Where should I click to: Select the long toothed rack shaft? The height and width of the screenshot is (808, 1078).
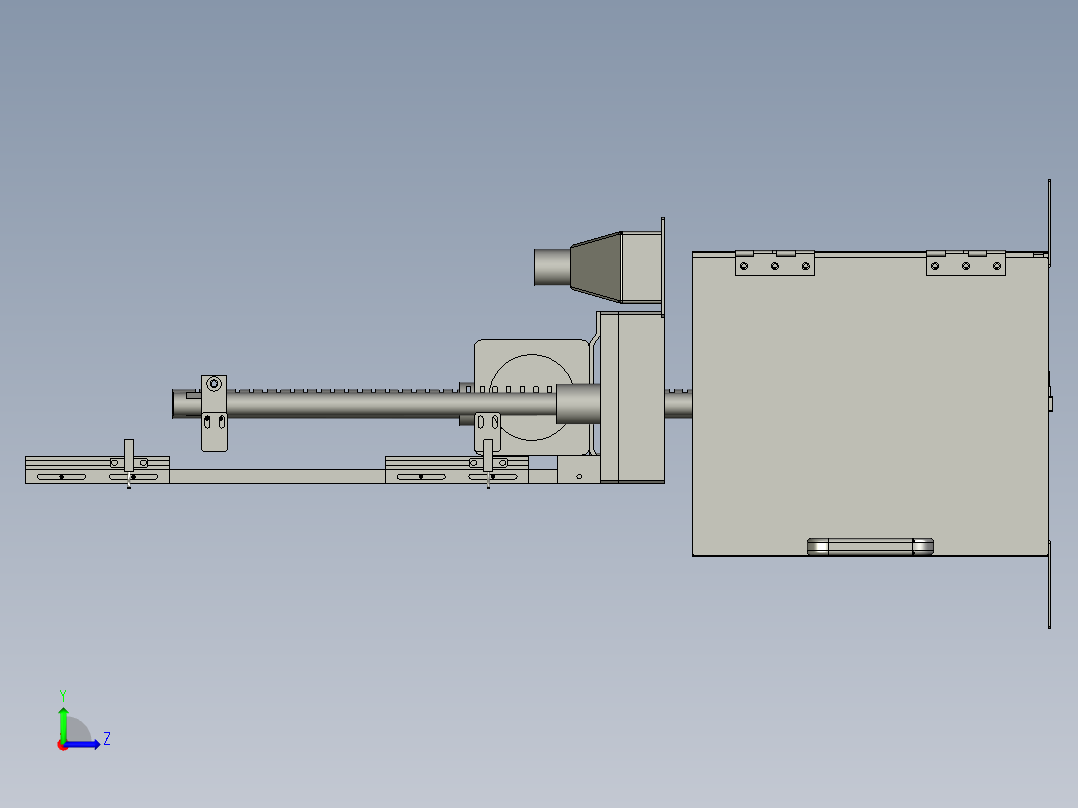pos(350,403)
